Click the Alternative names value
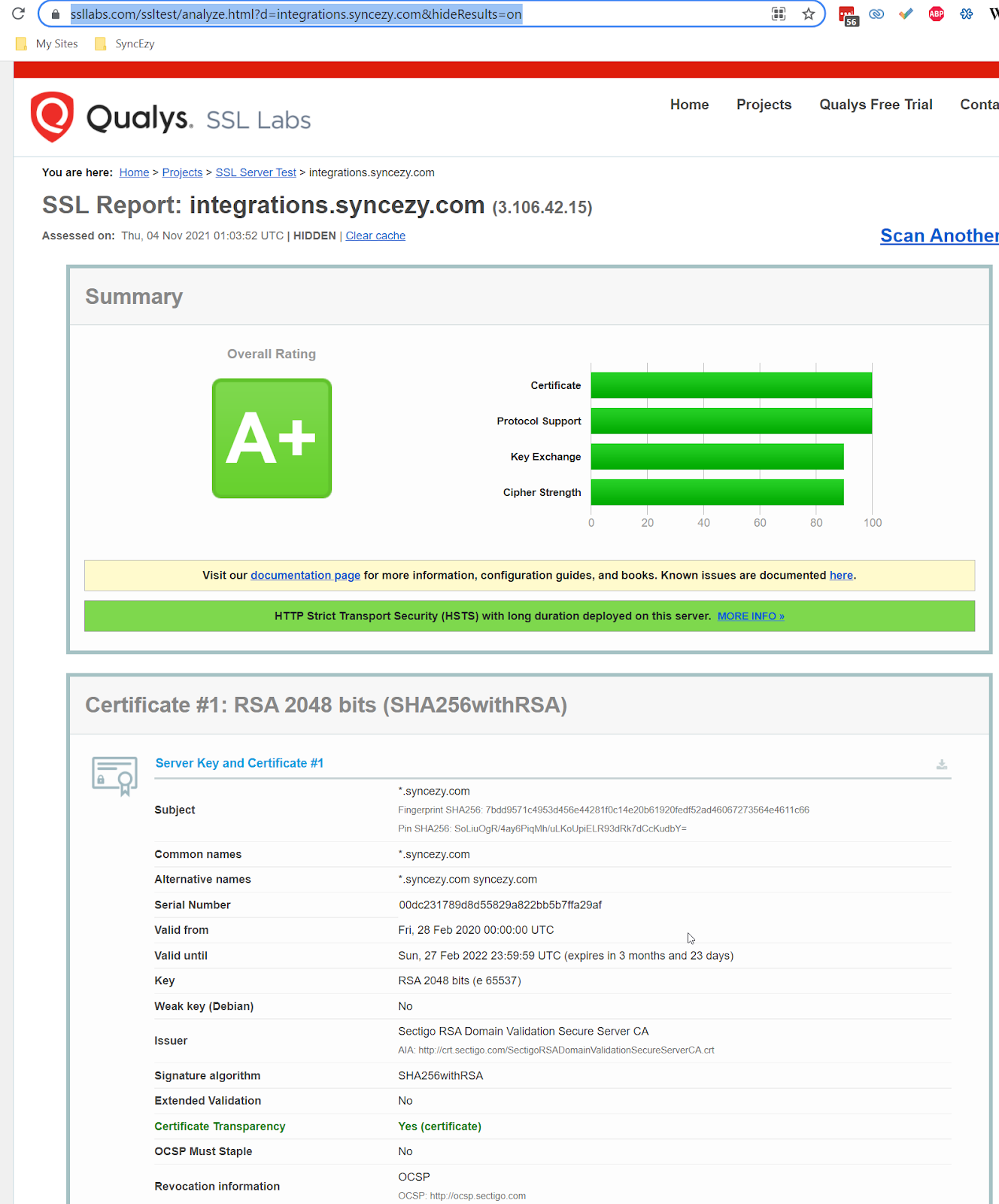Screen dimensions: 999x1204 click(x=468, y=879)
